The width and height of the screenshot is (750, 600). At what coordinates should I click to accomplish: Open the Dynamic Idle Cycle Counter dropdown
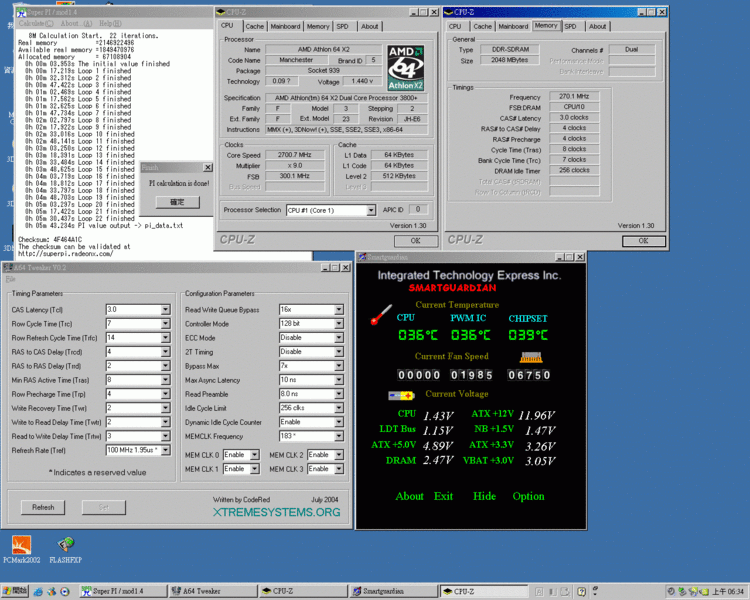click(339, 422)
